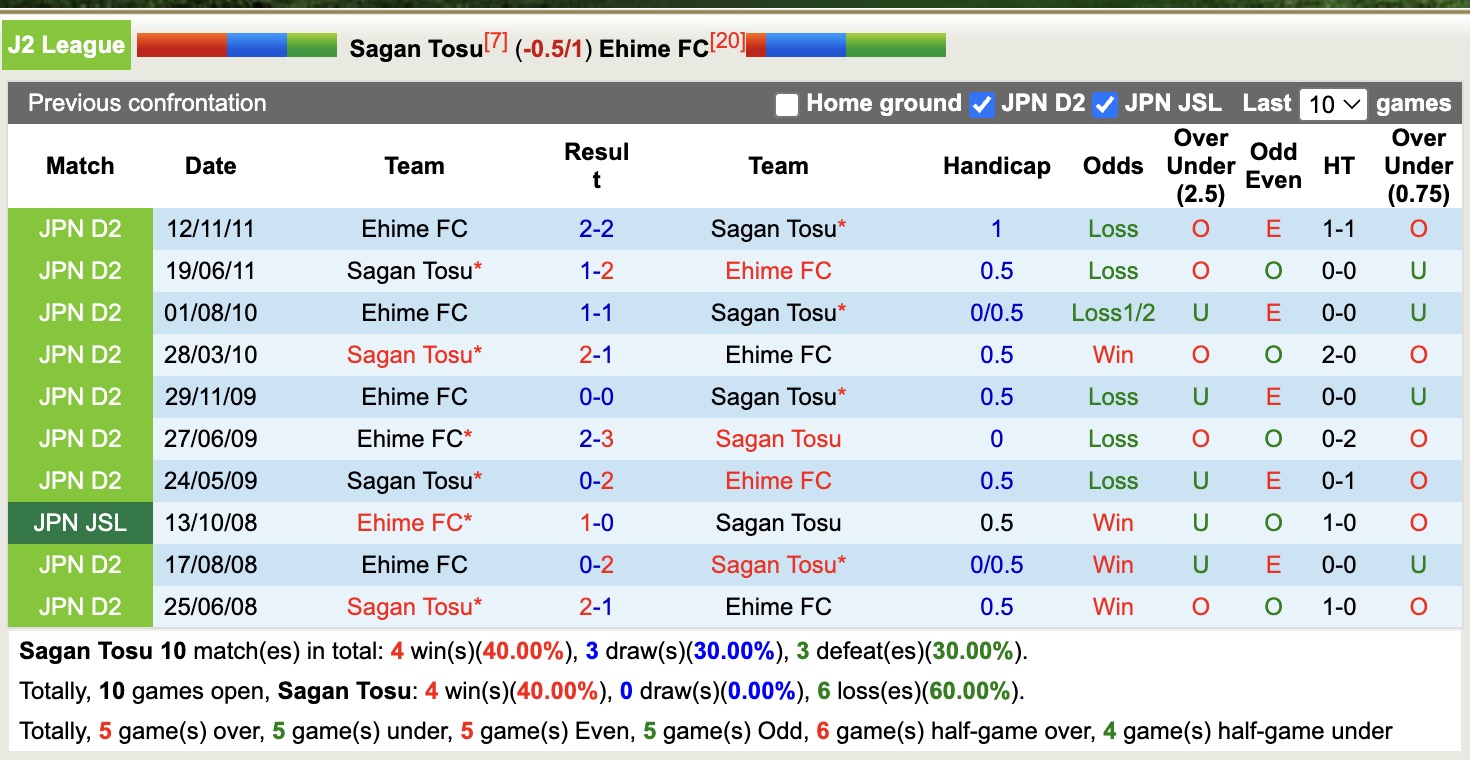Uncheck the JPN D2 filter checkbox
Viewport: 1470px width, 760px height.
pyautogui.click(x=981, y=103)
